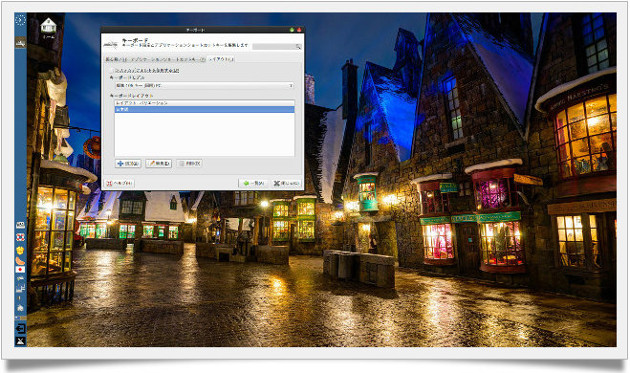Screen dimensions: 630x373
Task: Open the applications menu star-ring icon
Action: pyautogui.click(x=20, y=20)
